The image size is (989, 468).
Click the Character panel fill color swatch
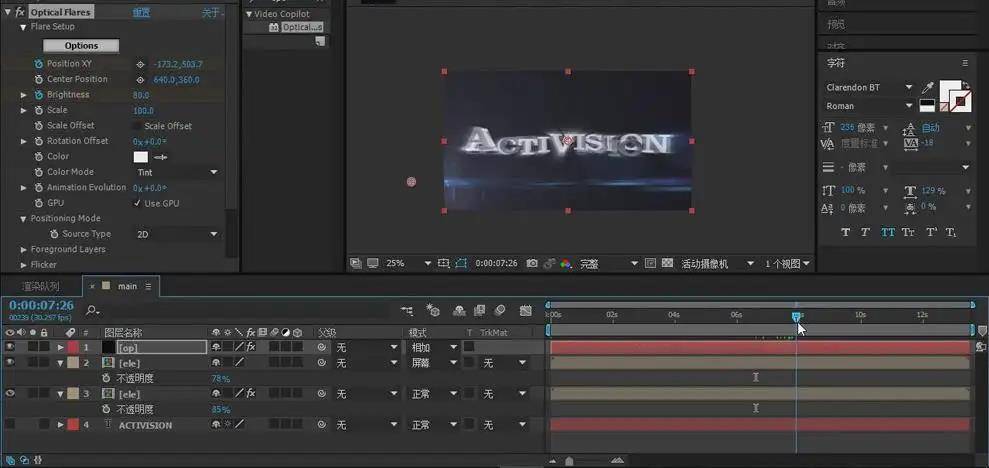(949, 90)
